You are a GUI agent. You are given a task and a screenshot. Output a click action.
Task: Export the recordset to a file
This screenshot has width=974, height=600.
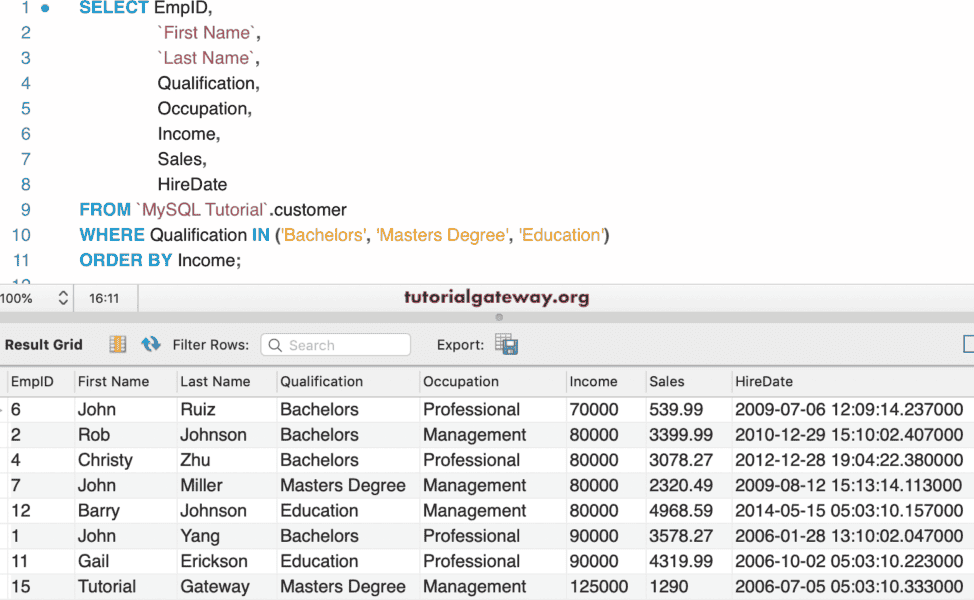[506, 345]
